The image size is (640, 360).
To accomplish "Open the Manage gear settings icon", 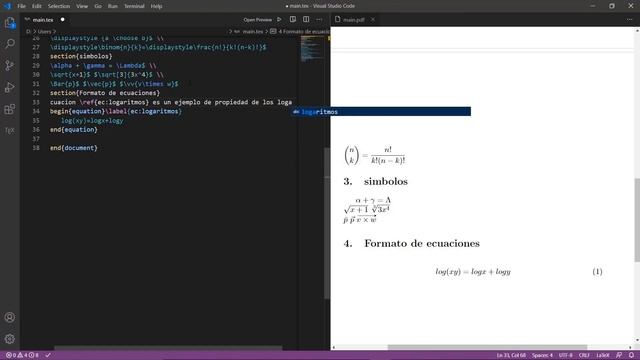I will [x=10, y=339].
